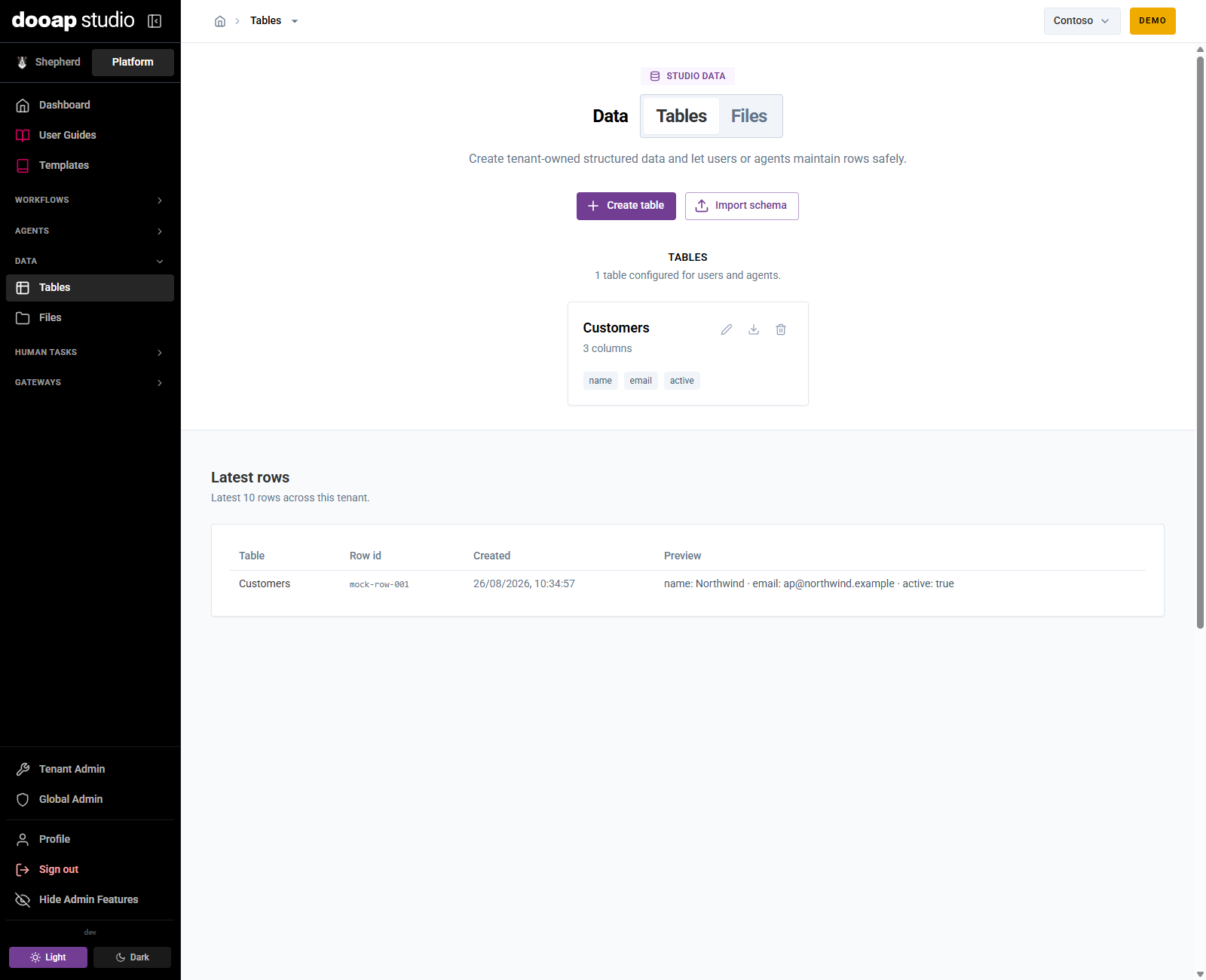Click the name column tag
Screen dimensions: 1206x980
click(x=600, y=381)
